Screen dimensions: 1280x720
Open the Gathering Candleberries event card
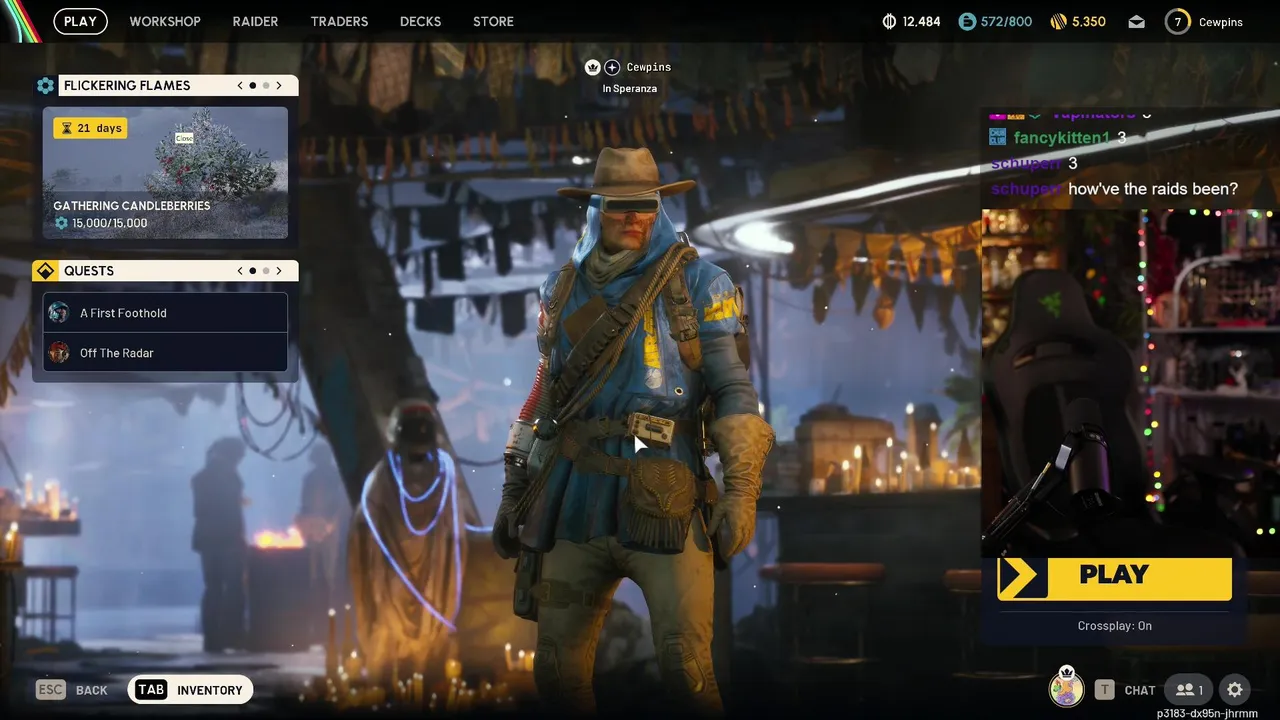coord(165,172)
